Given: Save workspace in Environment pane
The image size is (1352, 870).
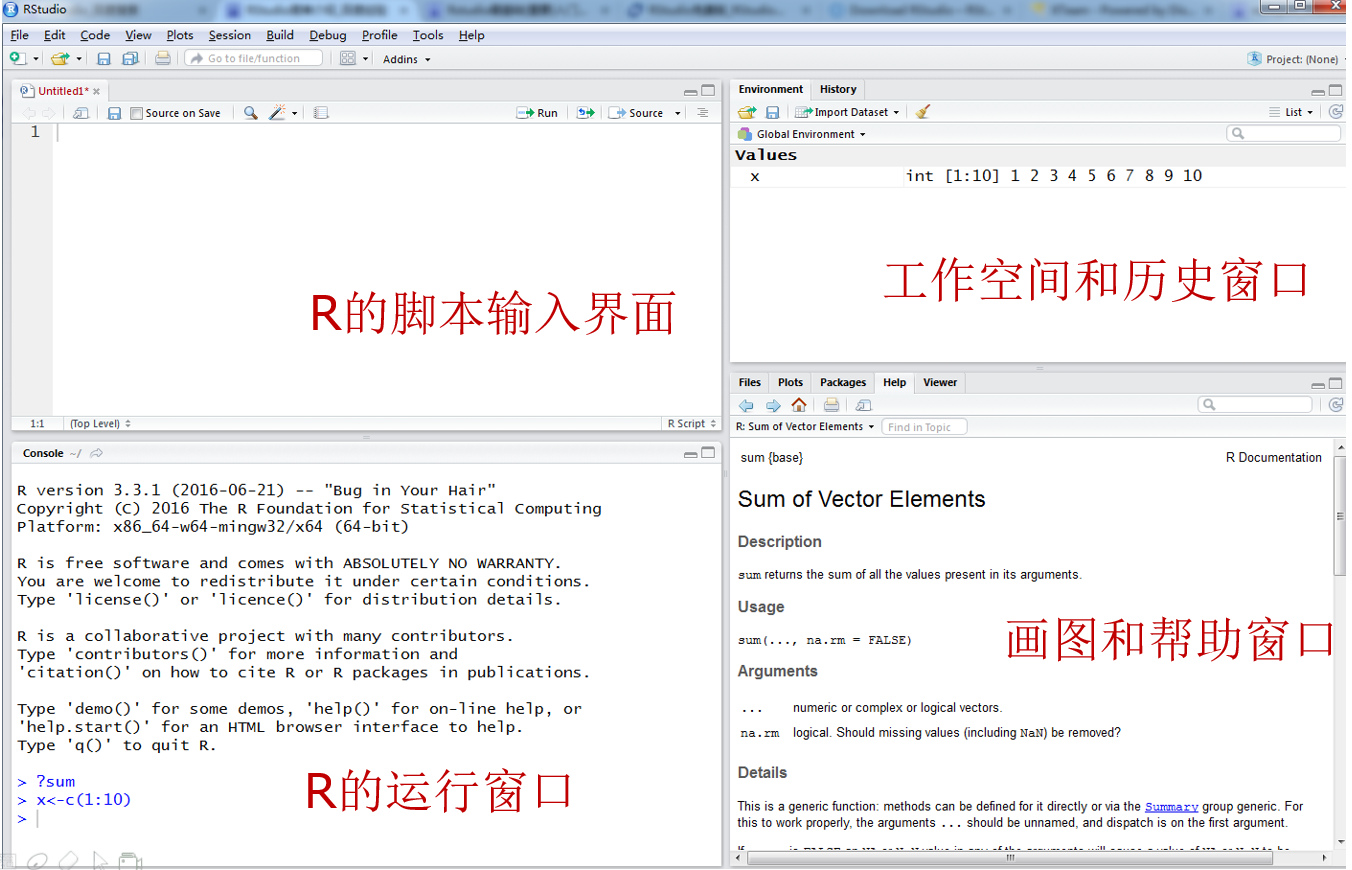Looking at the screenshot, I should click(x=773, y=112).
